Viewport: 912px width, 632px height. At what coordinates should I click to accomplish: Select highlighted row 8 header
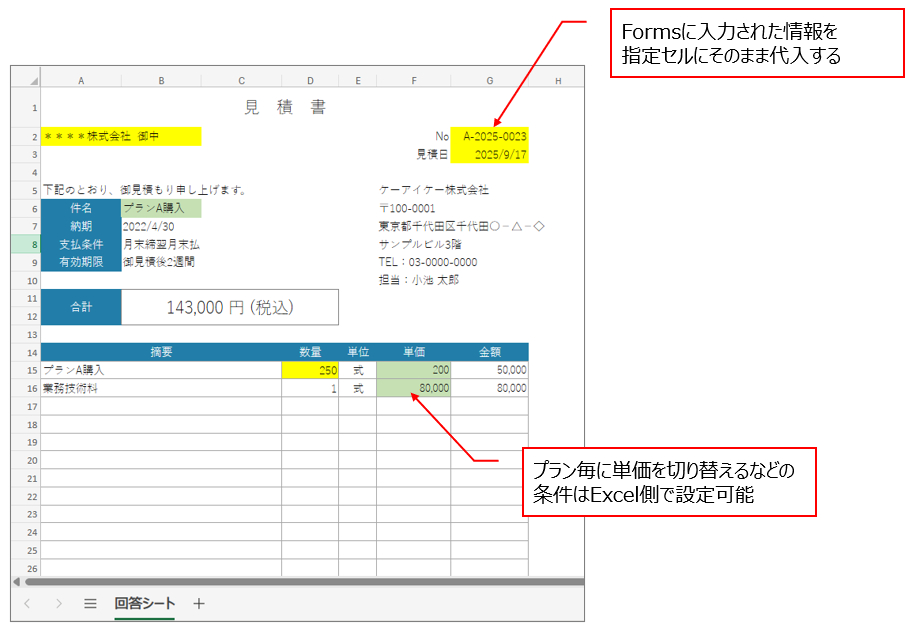(27, 244)
